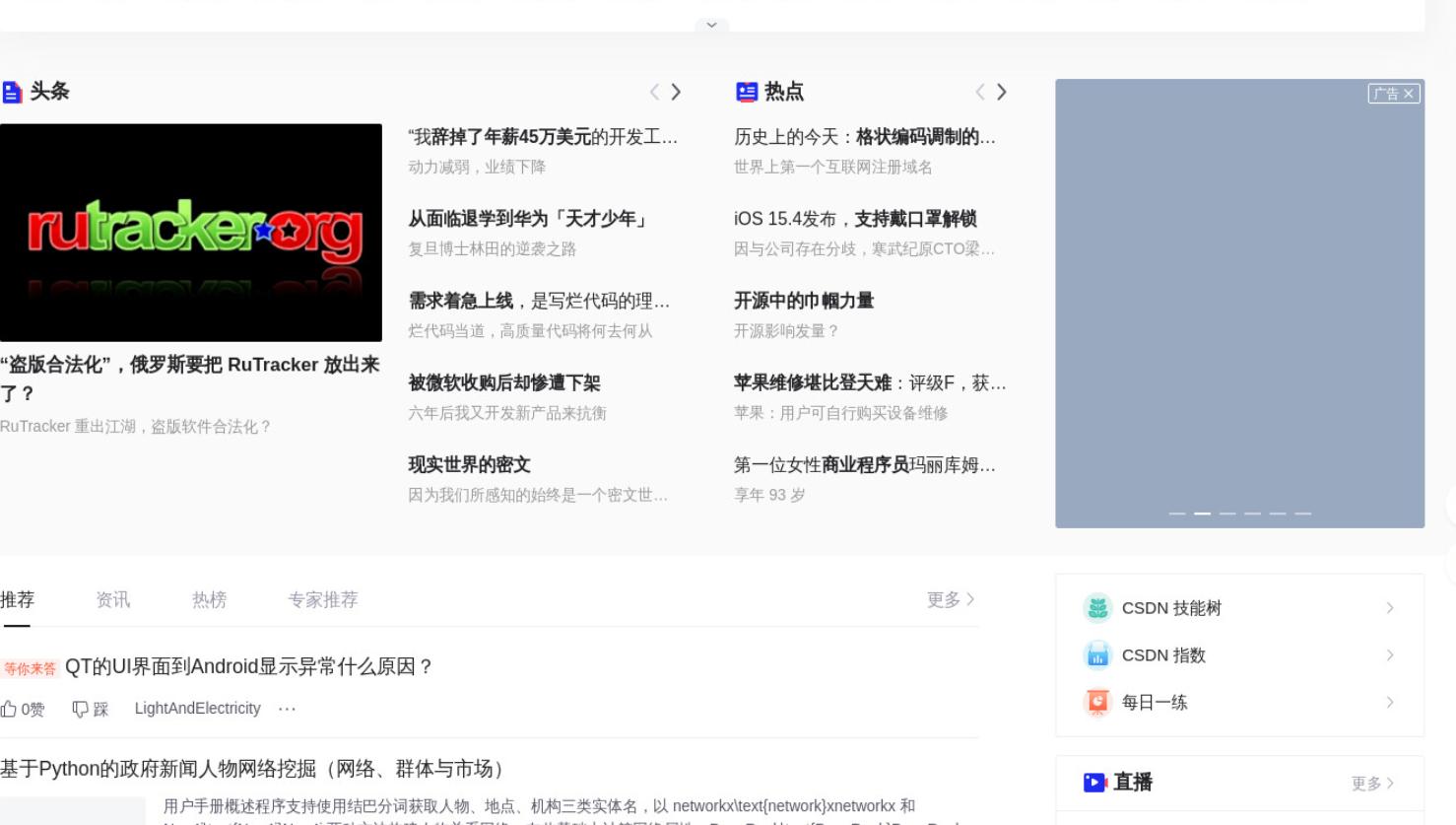Expand 每日一练 row chevron
This screenshot has height=825, width=1456.
pyautogui.click(x=1390, y=703)
